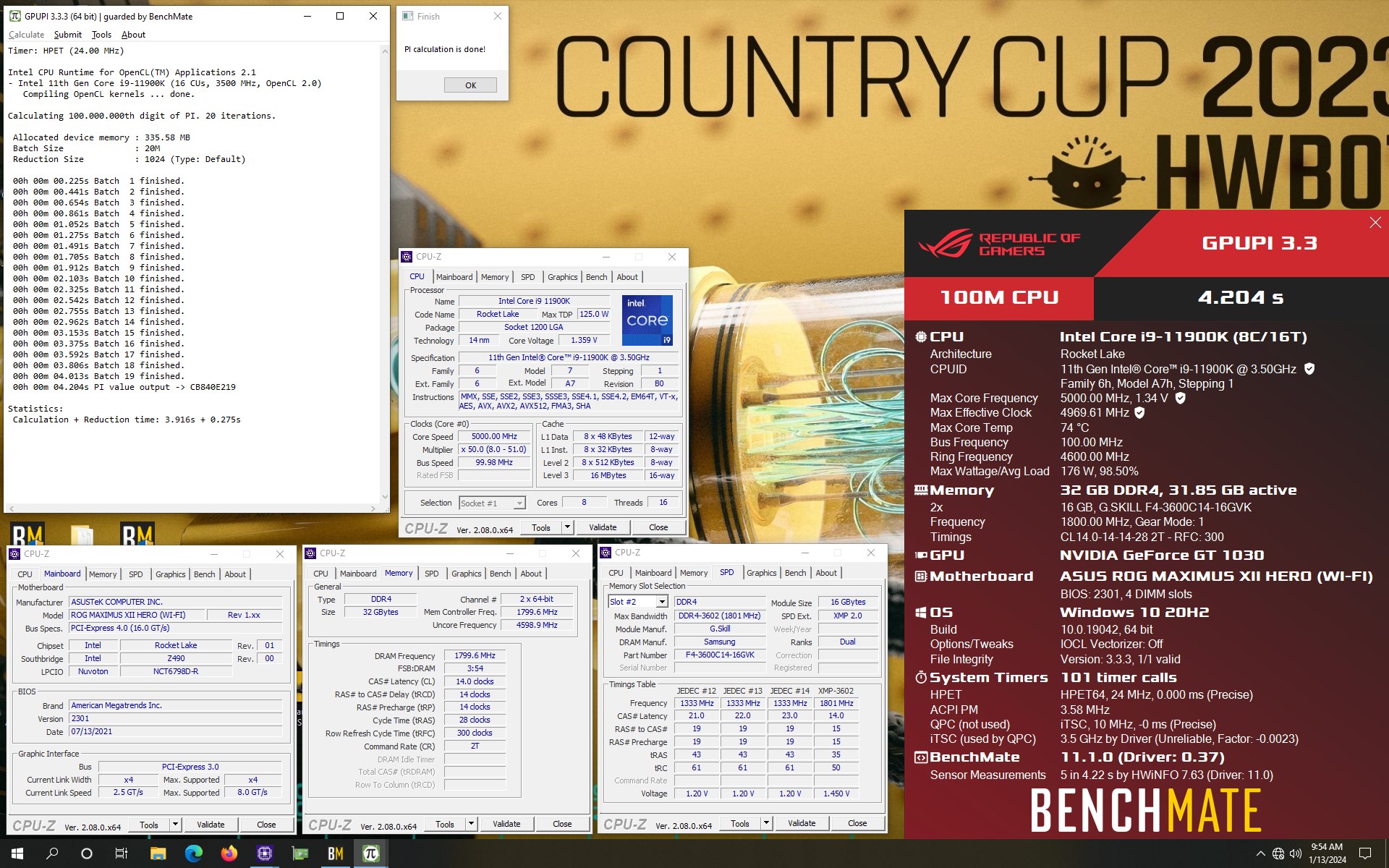Click taskbar clock 9:54 AM
Viewport: 1389px width, 868px height.
pos(1327,847)
